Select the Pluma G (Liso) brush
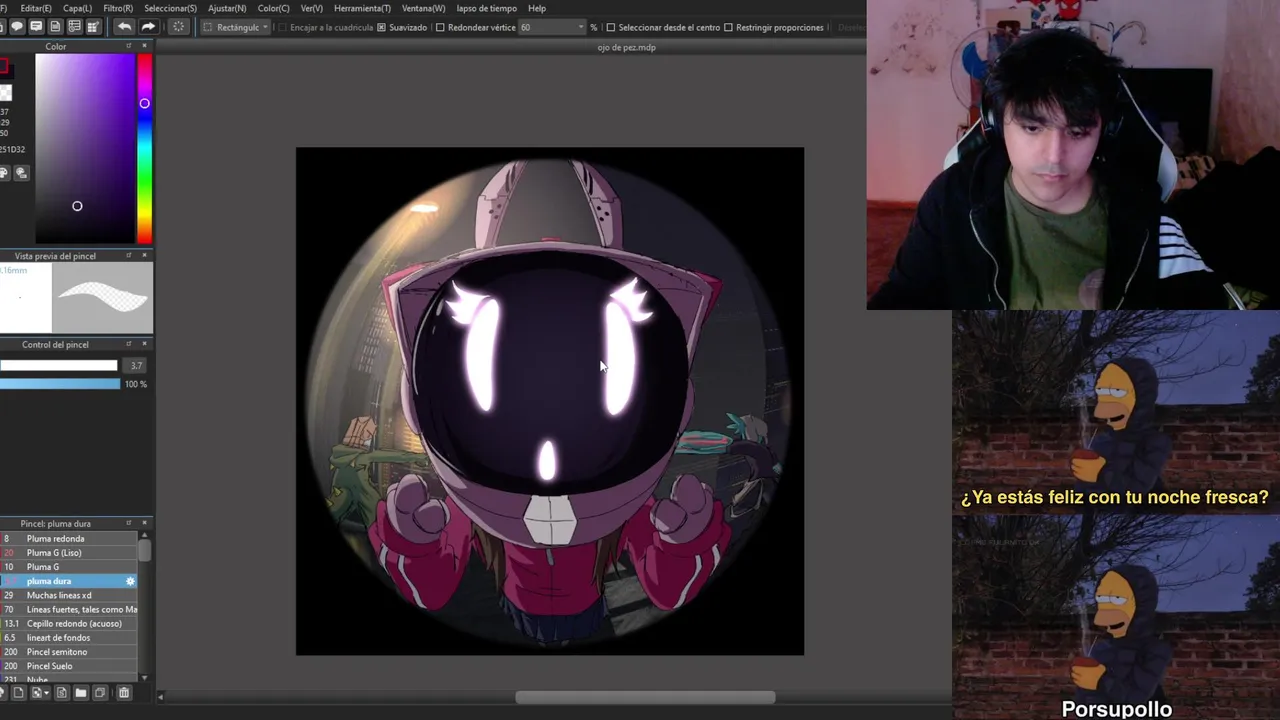 click(x=69, y=552)
